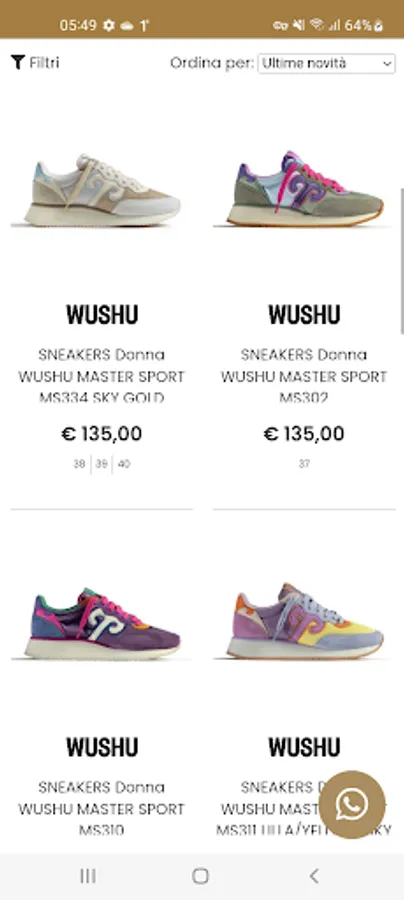The height and width of the screenshot is (900, 404).
Task: Select size 37 on MS302 sneaker
Action: [x=304, y=464]
